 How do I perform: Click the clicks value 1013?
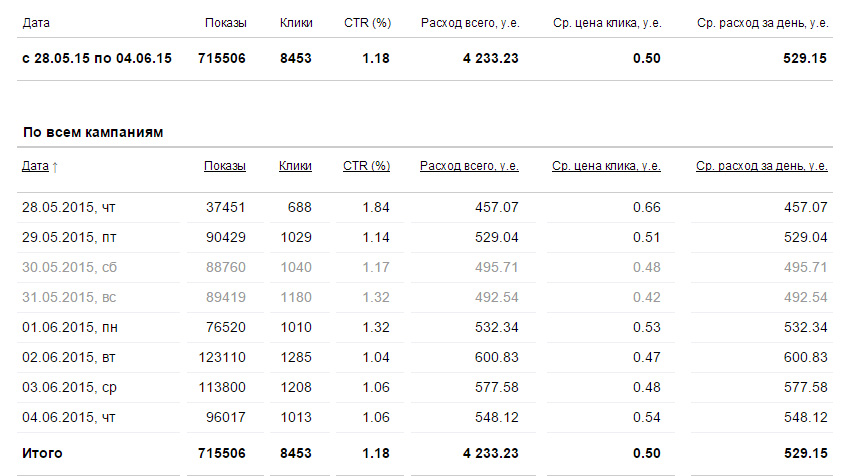(296, 417)
